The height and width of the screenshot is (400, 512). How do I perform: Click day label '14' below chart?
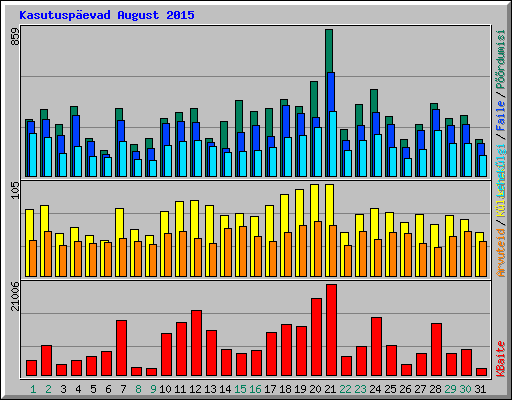pyautogui.click(x=225, y=389)
